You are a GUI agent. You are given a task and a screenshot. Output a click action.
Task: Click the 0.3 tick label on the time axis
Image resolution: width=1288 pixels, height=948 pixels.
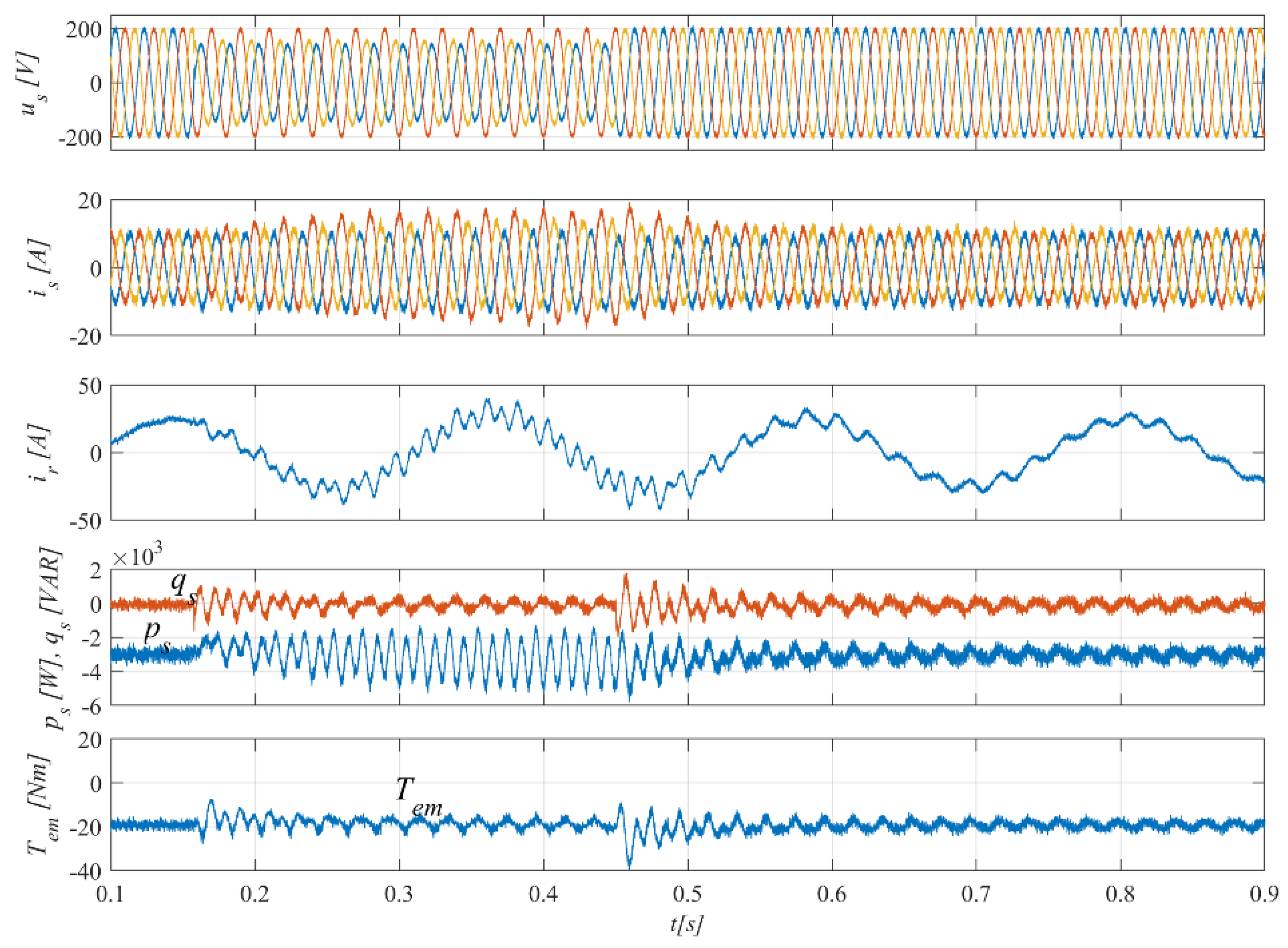click(x=399, y=894)
